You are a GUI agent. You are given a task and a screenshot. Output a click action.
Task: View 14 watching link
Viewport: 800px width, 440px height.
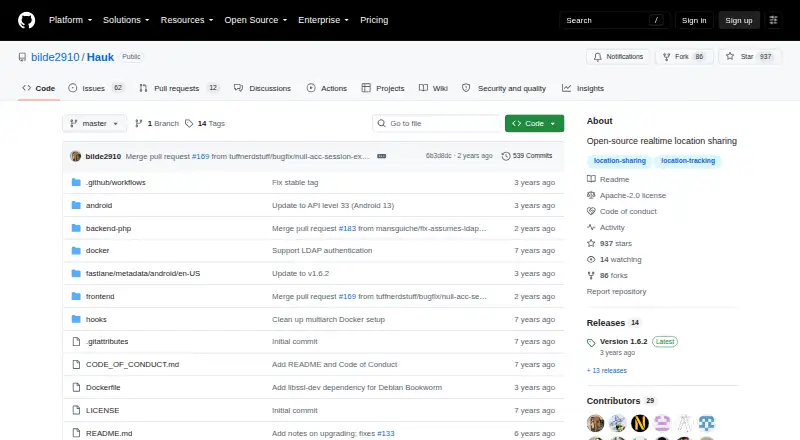[614, 259]
